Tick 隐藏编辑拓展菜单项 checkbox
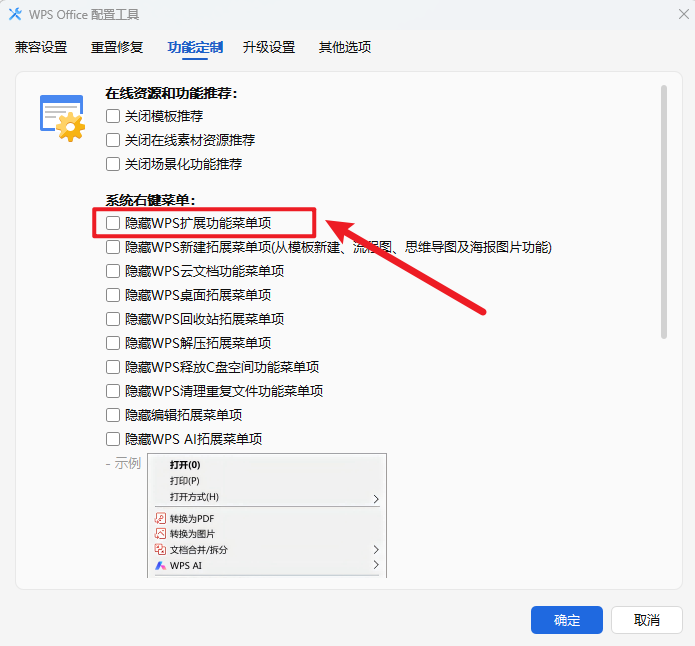 click(113, 415)
